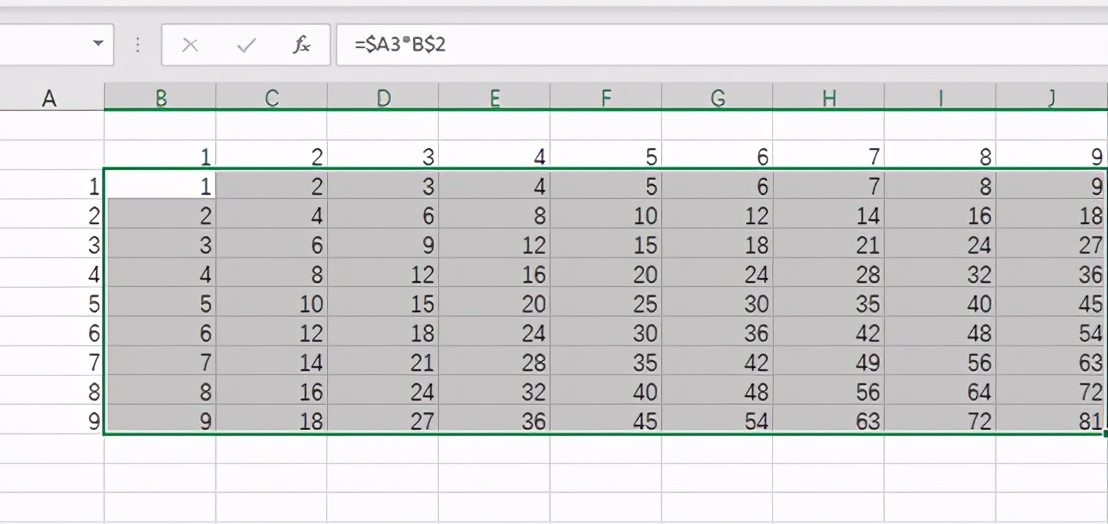1108x524 pixels.
Task: Select the cell showing 14 in column H
Action: 827,214
